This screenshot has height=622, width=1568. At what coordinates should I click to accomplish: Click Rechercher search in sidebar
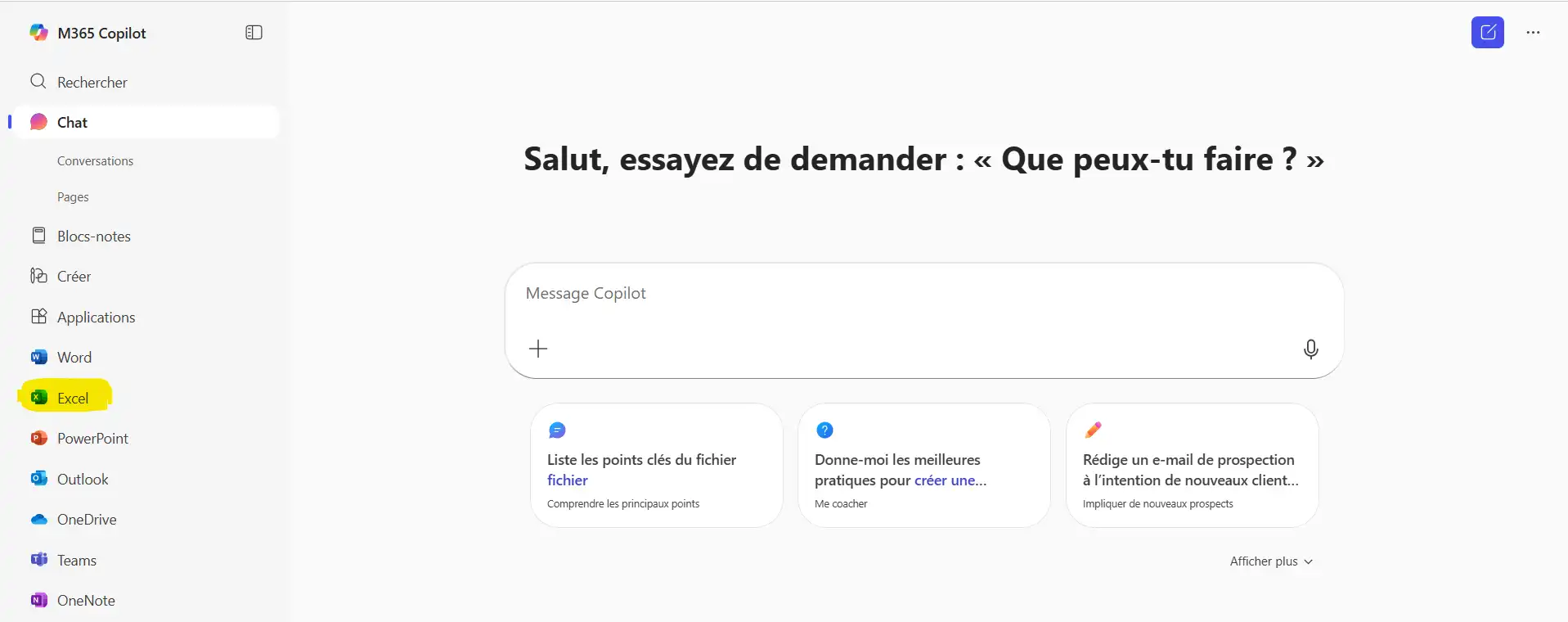coord(92,83)
